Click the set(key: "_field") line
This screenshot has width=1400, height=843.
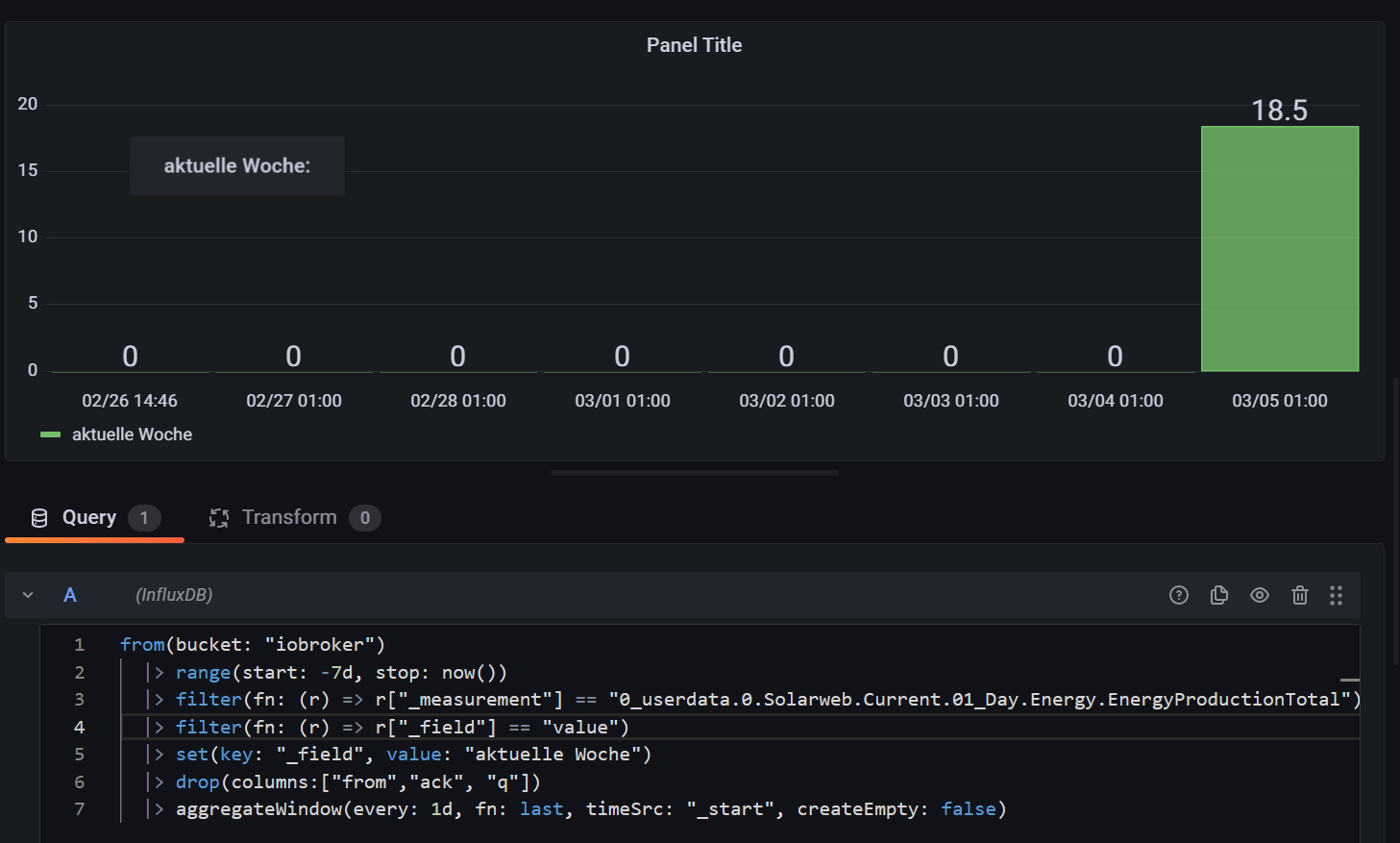click(x=399, y=755)
